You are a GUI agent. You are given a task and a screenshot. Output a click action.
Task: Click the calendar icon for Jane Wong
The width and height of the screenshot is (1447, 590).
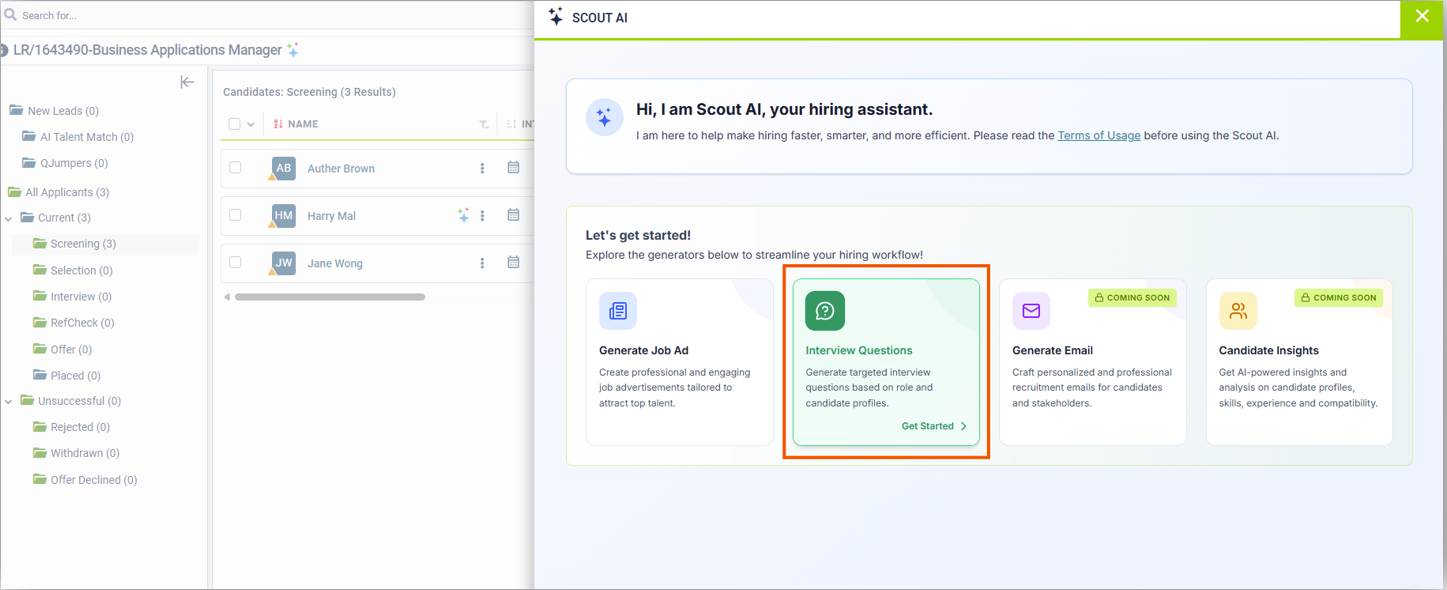[513, 263]
